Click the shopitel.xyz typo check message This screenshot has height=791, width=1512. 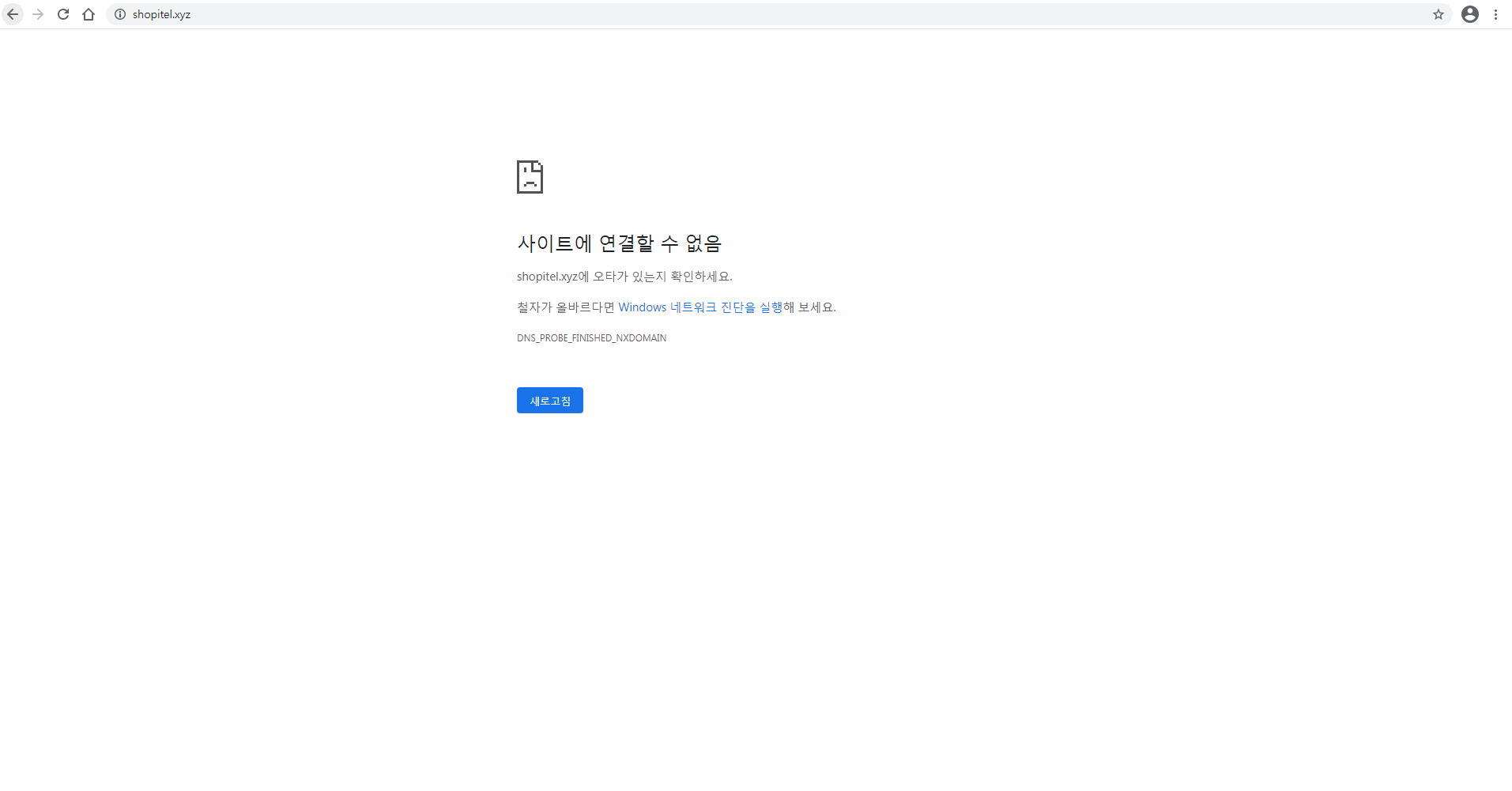pyautogui.click(x=624, y=277)
